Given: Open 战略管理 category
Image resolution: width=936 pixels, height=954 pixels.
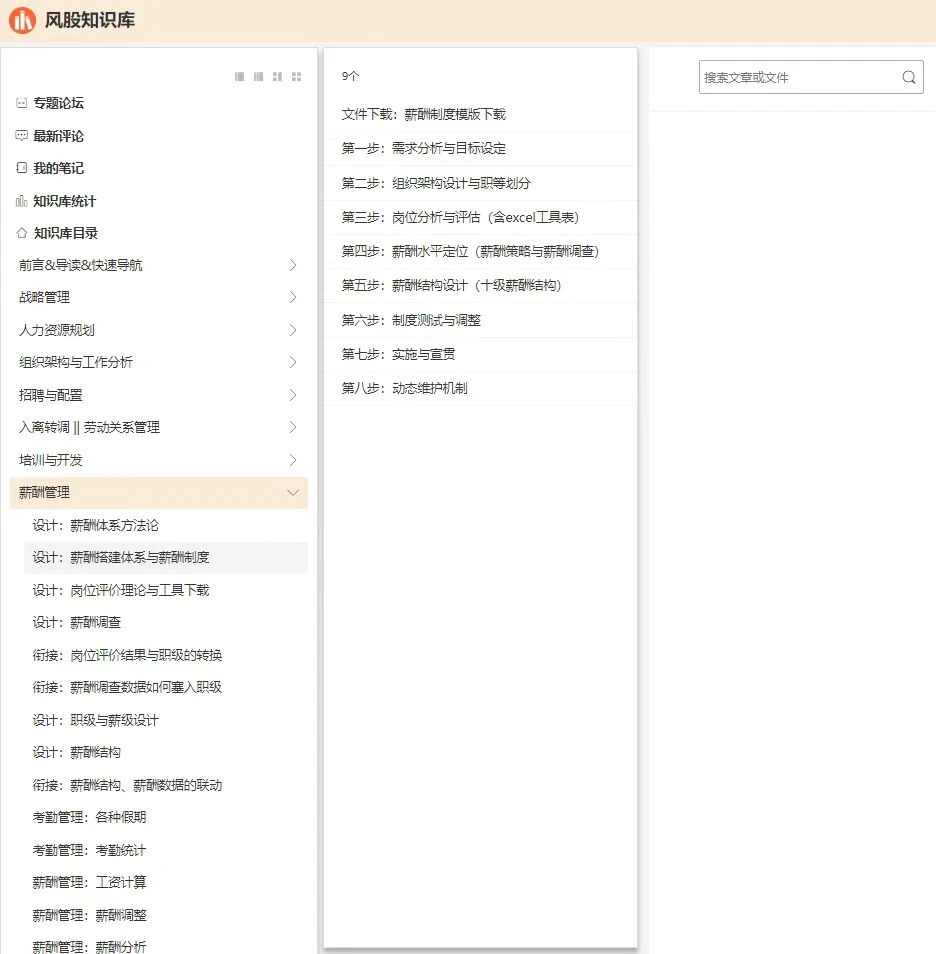Looking at the screenshot, I should 44,298.
